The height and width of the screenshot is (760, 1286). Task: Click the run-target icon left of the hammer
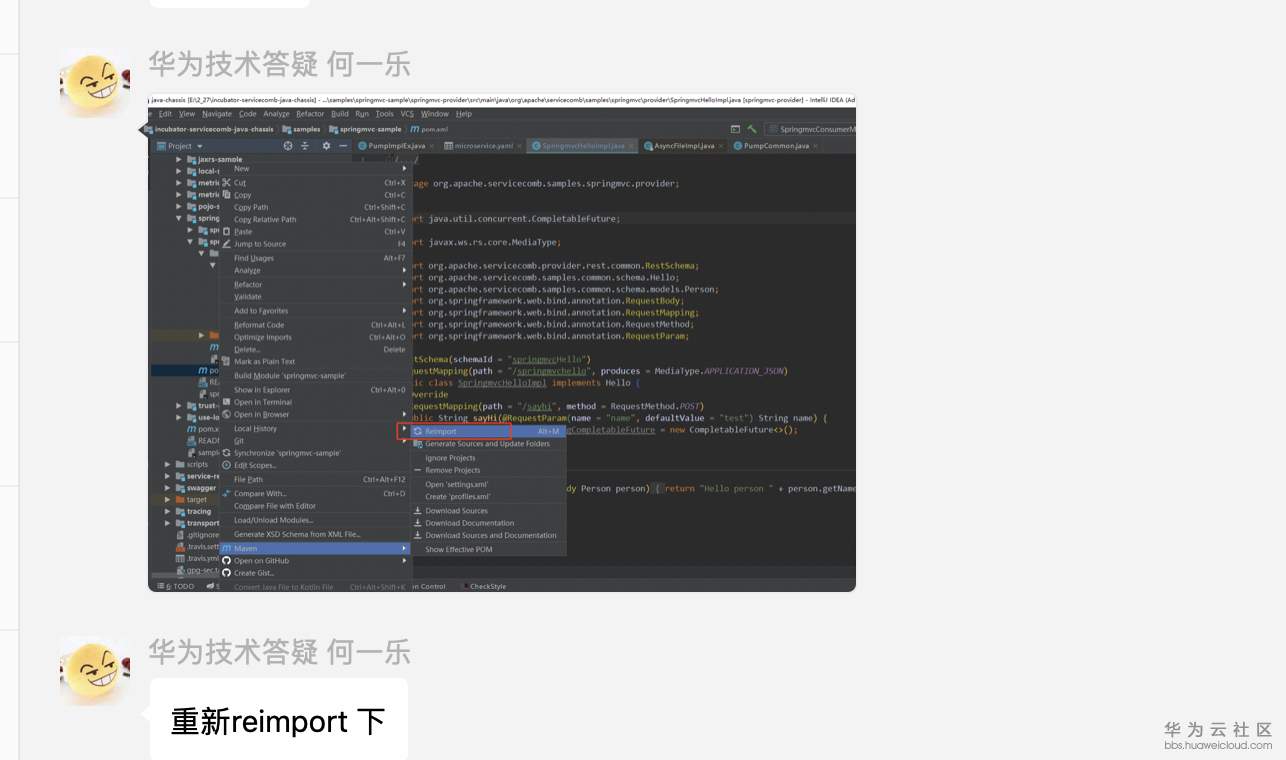[736, 129]
